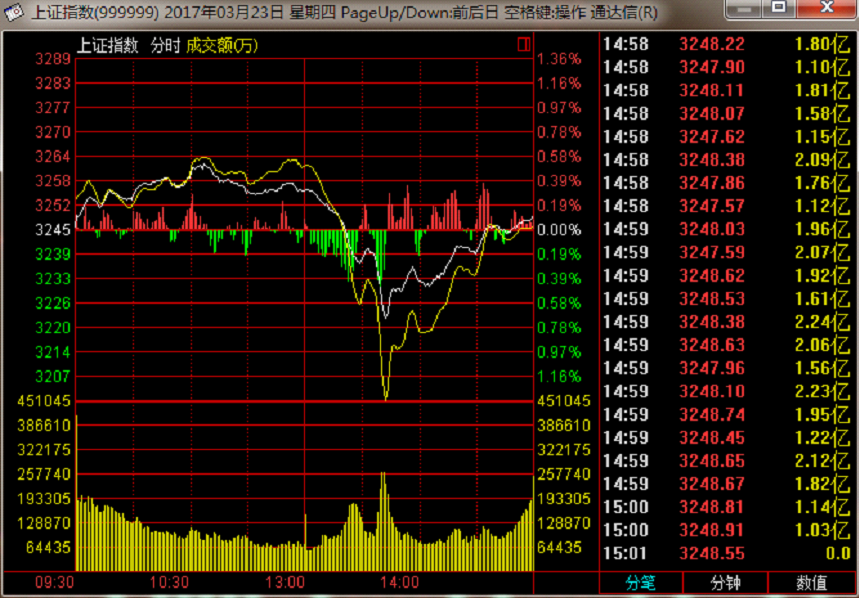Select the tick row priced 3248.45

point(726,438)
